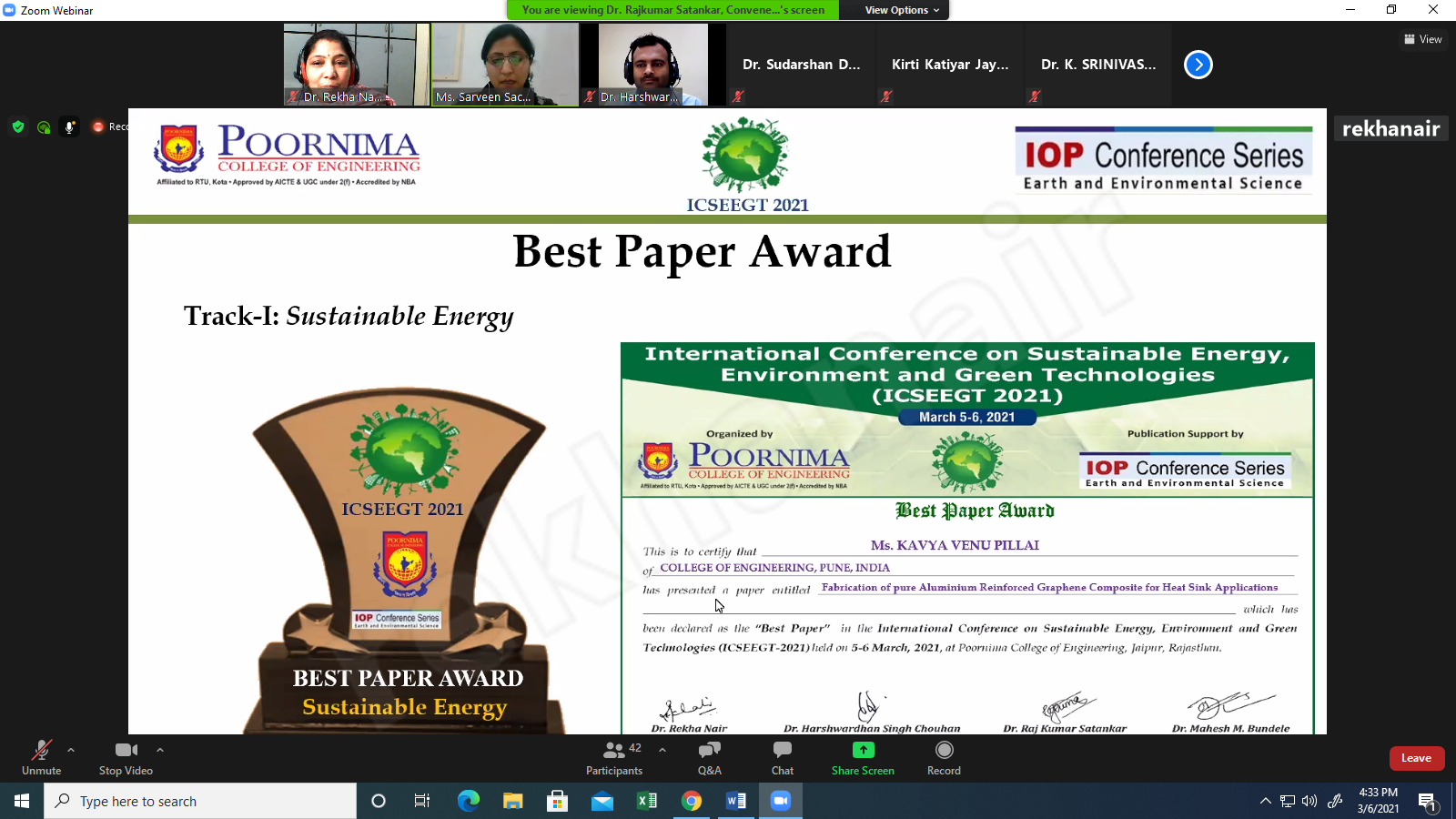
Task: Open Google Chrome from taskbar
Action: coord(692,801)
